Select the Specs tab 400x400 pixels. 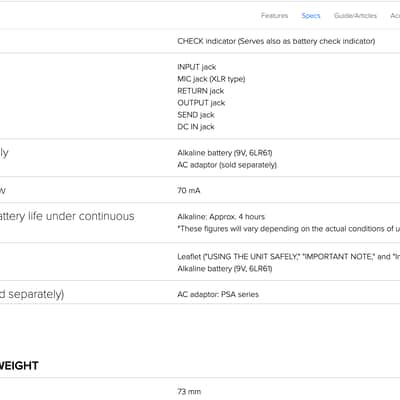tap(311, 16)
